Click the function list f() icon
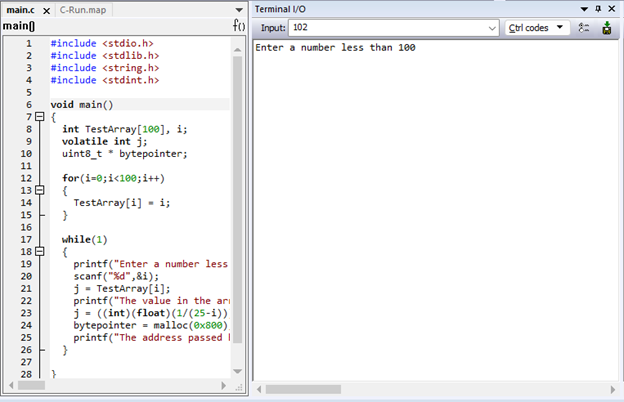 pyautogui.click(x=239, y=25)
